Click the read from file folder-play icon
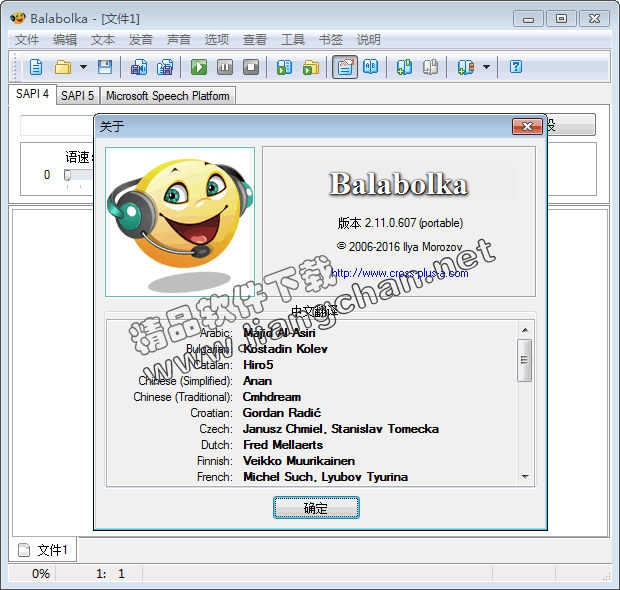This screenshot has height=590, width=620. (x=311, y=67)
